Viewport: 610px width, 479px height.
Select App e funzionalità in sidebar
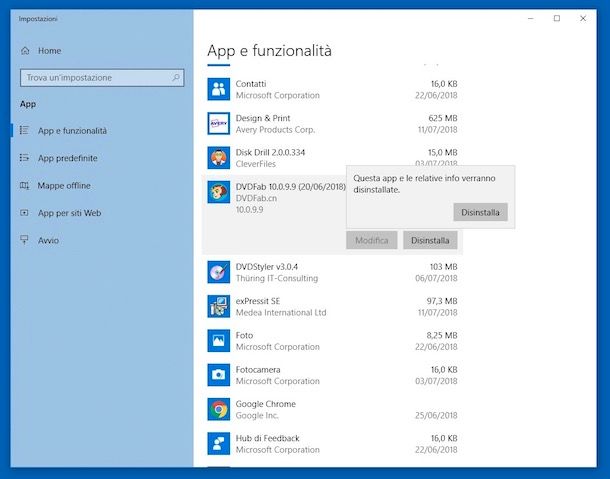pyautogui.click(x=72, y=131)
